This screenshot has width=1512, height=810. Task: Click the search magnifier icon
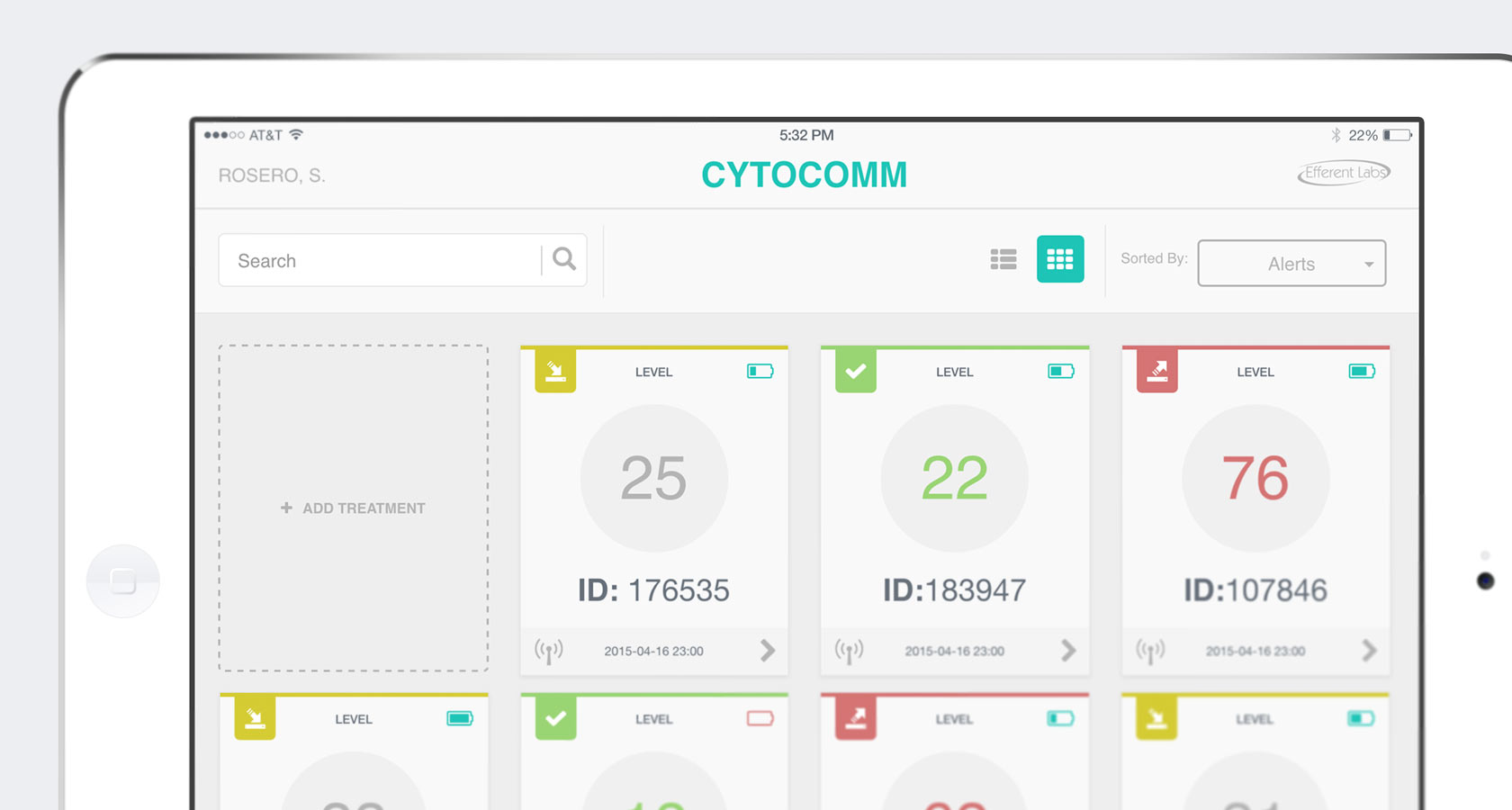point(564,259)
